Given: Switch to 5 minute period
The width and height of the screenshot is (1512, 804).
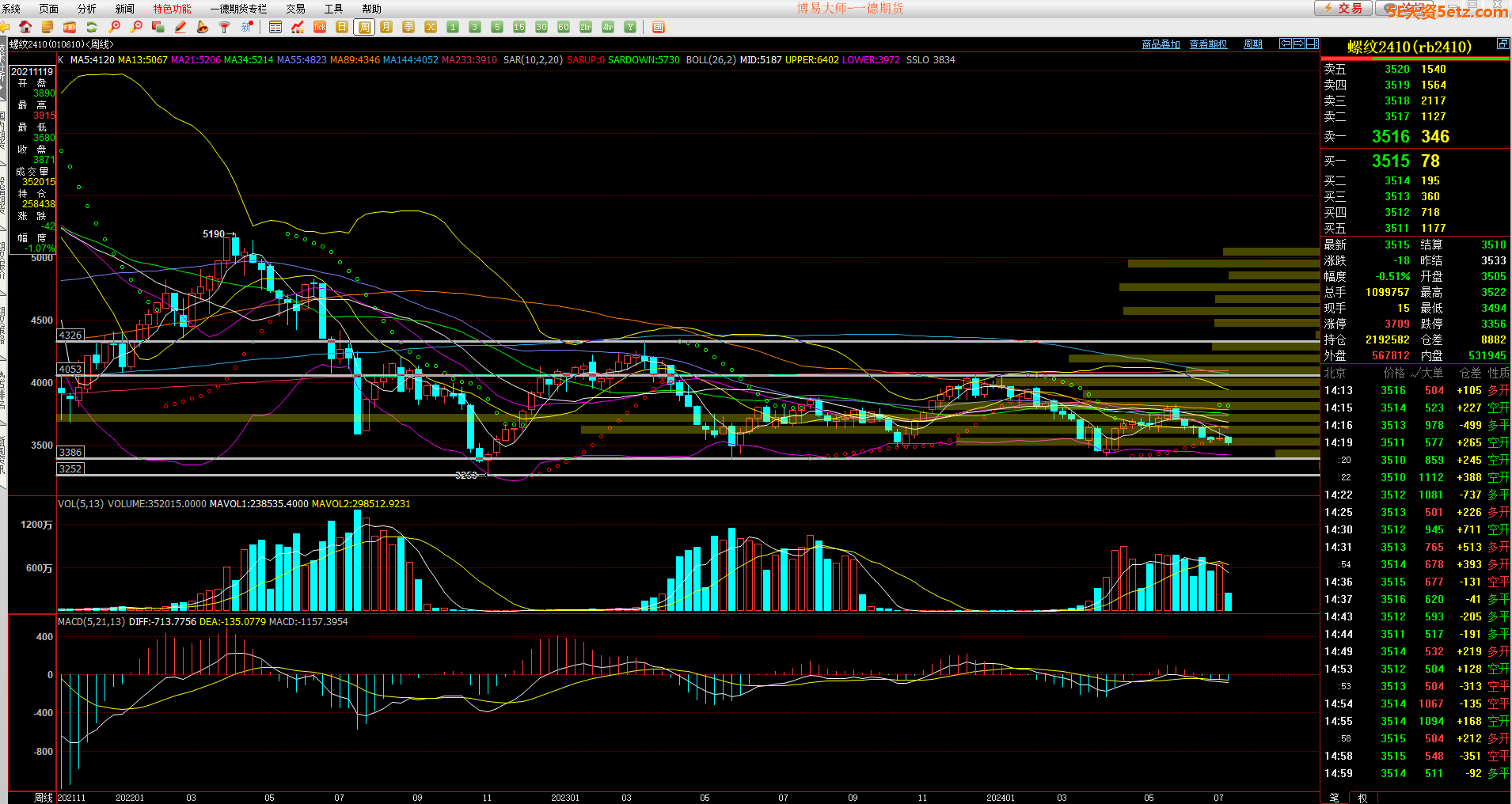Looking at the screenshot, I should (x=497, y=27).
